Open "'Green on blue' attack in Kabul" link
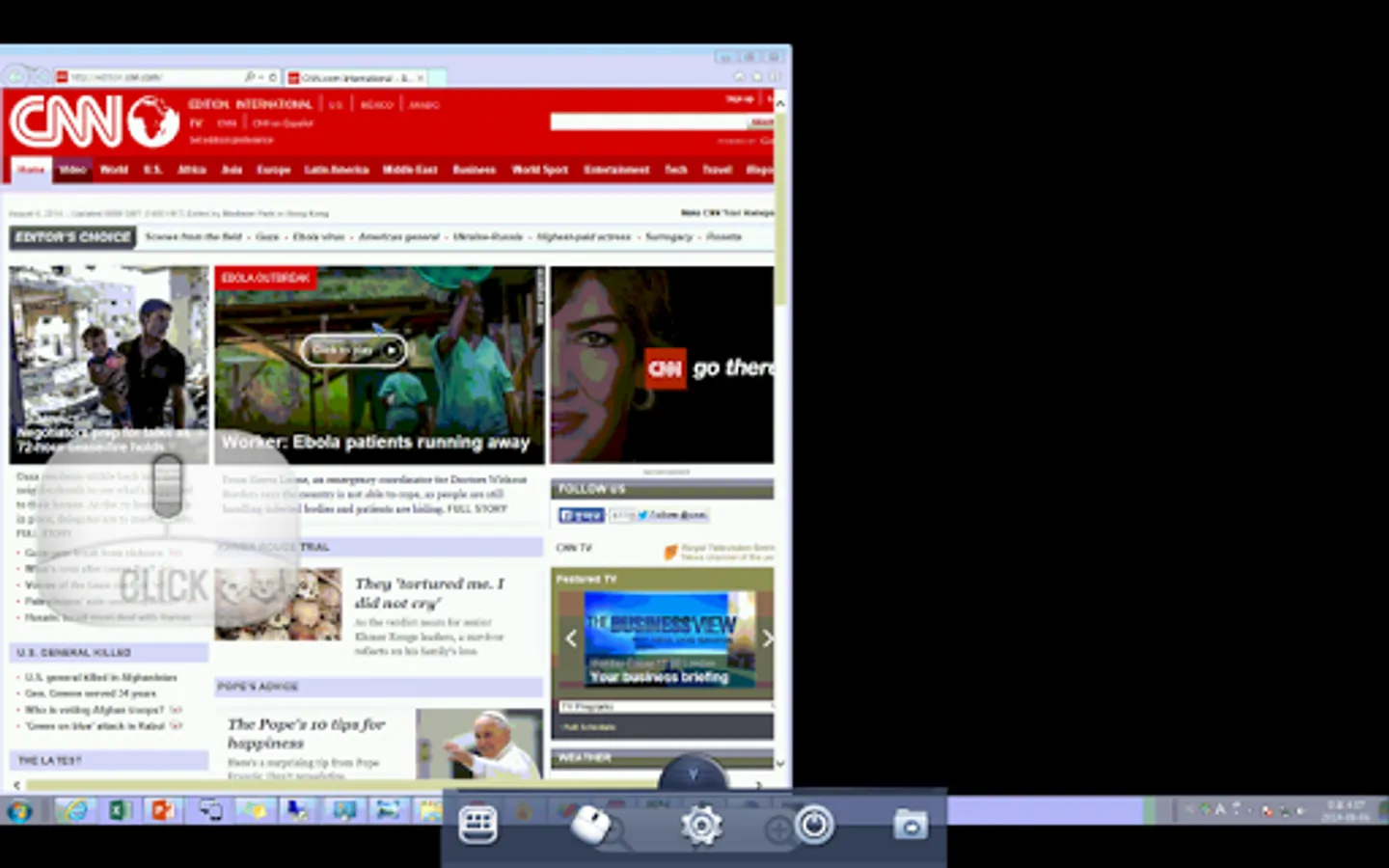Viewport: 1389px width, 868px height. 95,725
